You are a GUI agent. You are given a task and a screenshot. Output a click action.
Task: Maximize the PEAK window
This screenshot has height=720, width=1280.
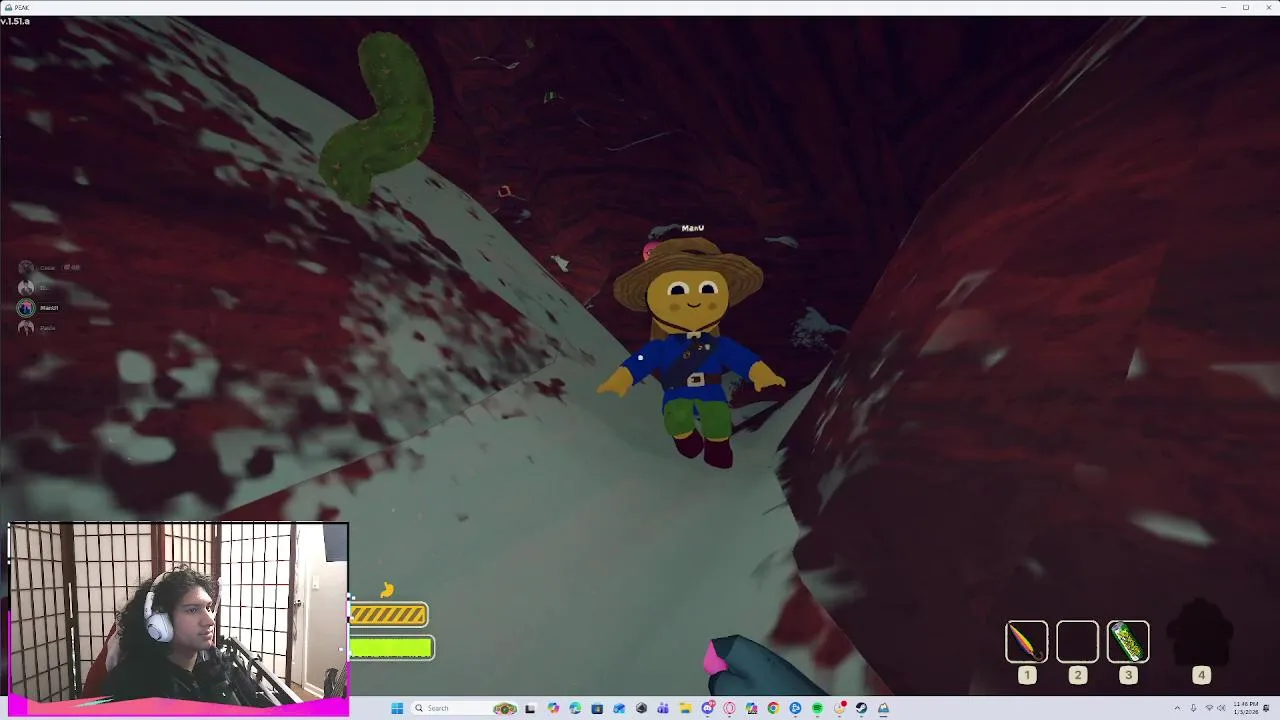click(x=1245, y=7)
